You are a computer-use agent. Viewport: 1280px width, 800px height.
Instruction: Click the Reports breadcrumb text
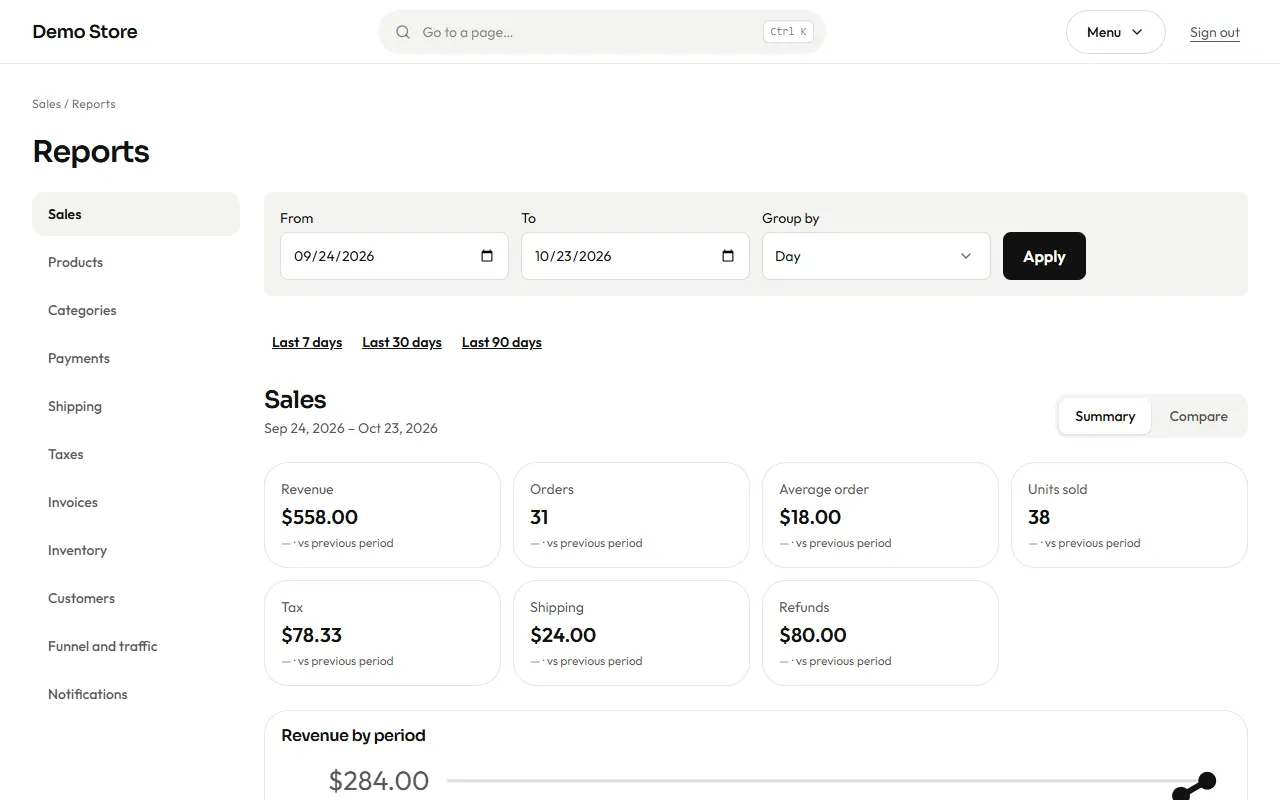[94, 104]
